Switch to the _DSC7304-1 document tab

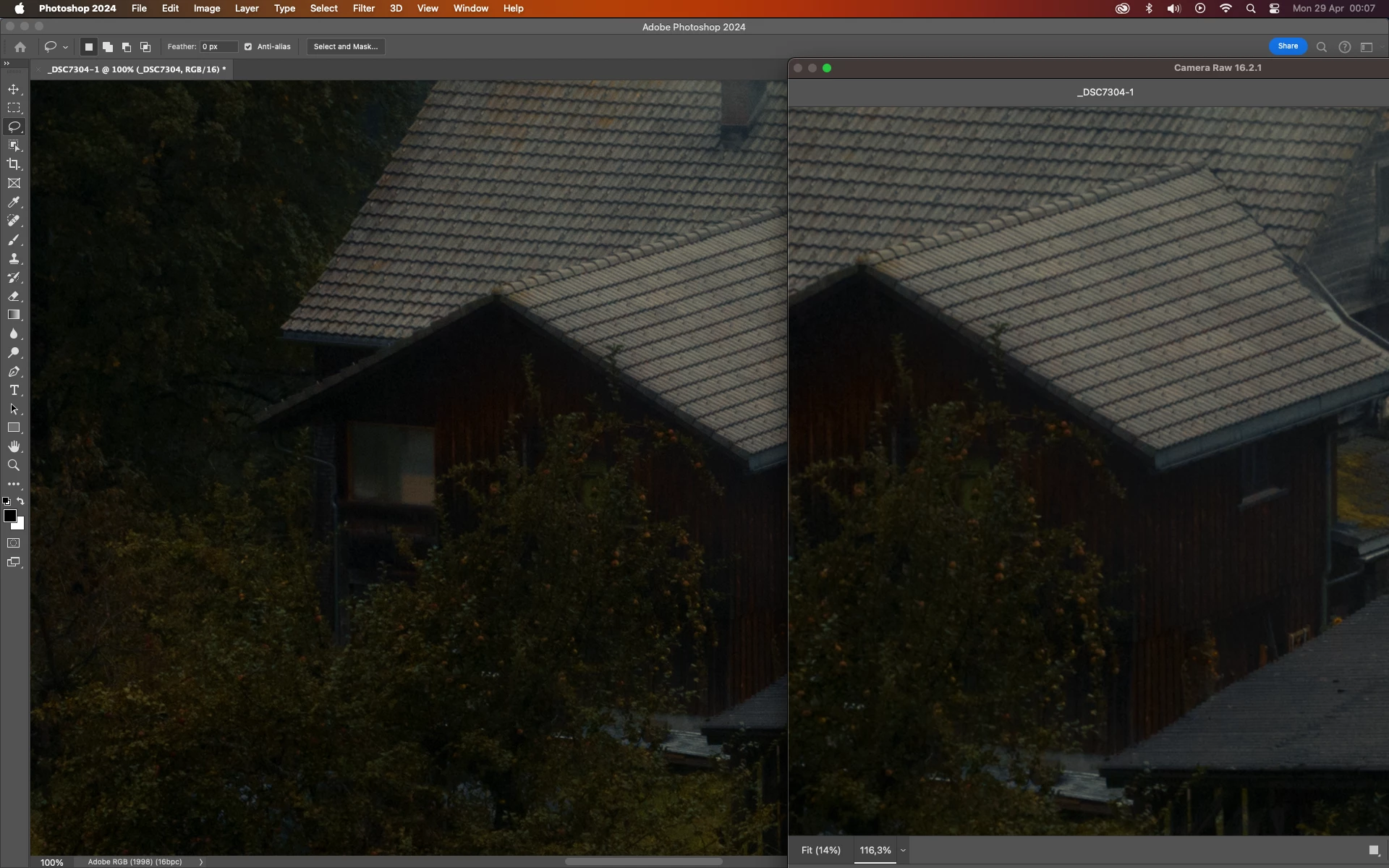coord(136,69)
